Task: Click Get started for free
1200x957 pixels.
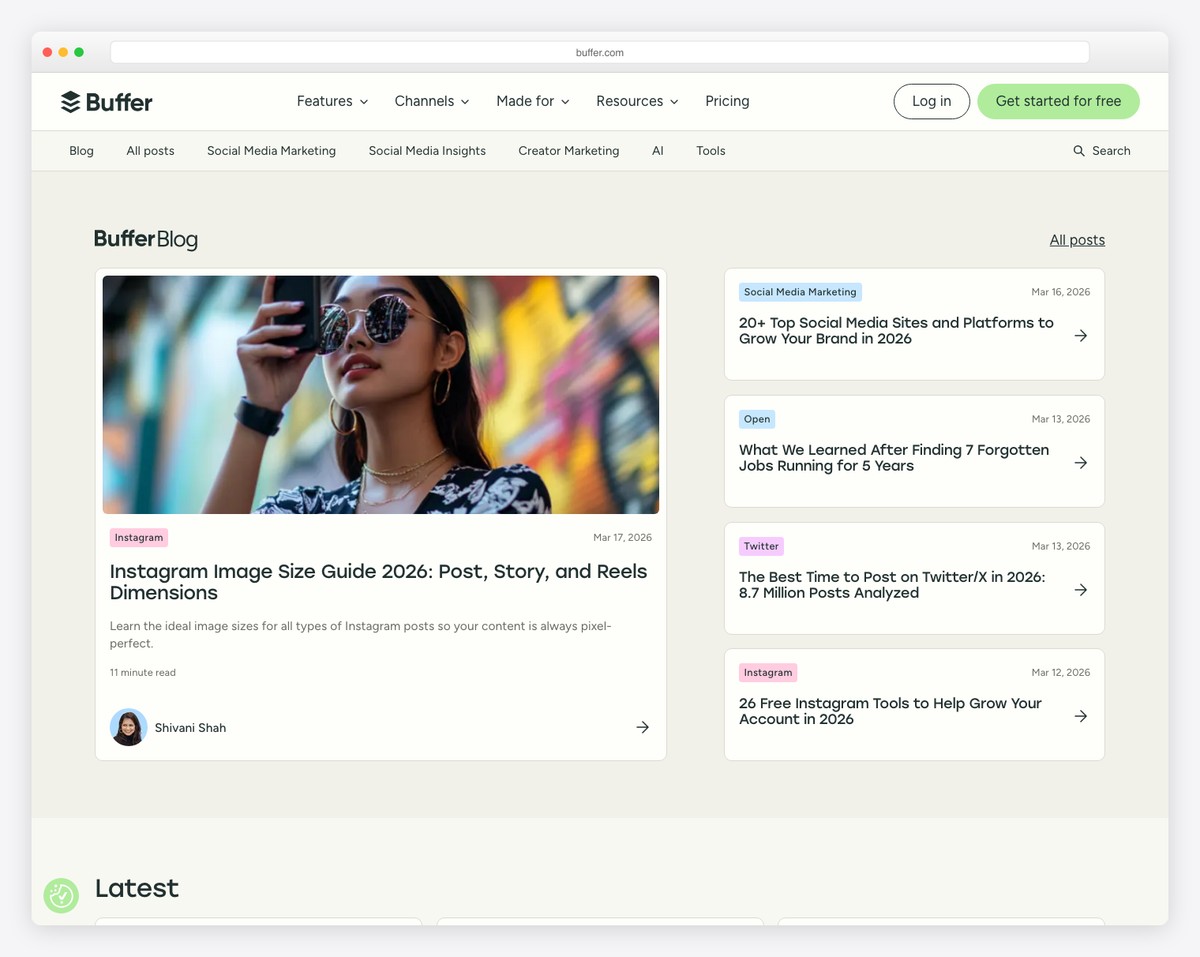Action: pos(1058,101)
